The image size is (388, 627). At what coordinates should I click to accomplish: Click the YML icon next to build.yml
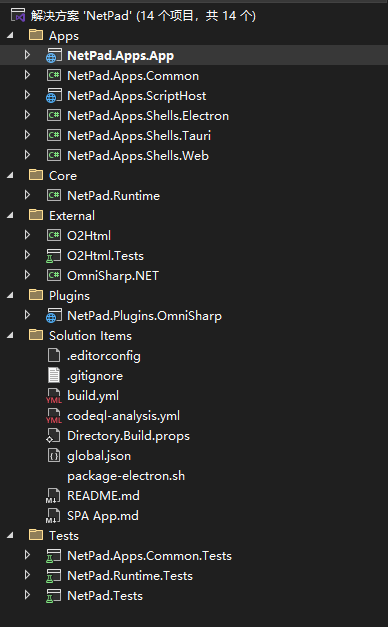click(x=54, y=395)
